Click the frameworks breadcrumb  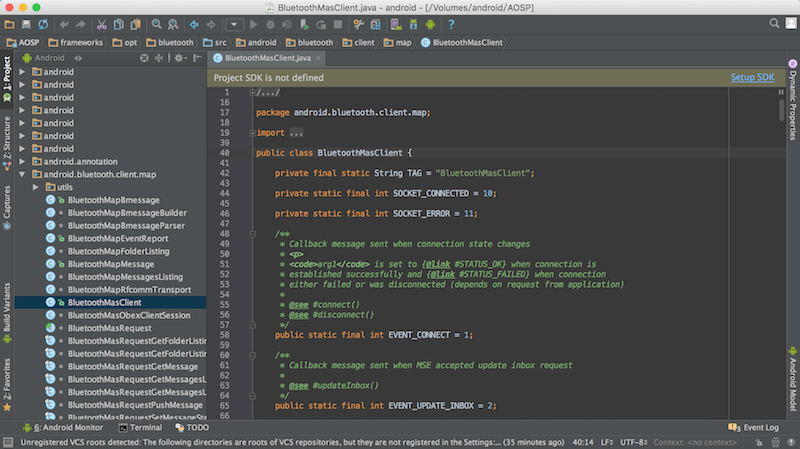pyautogui.click(x=76, y=42)
